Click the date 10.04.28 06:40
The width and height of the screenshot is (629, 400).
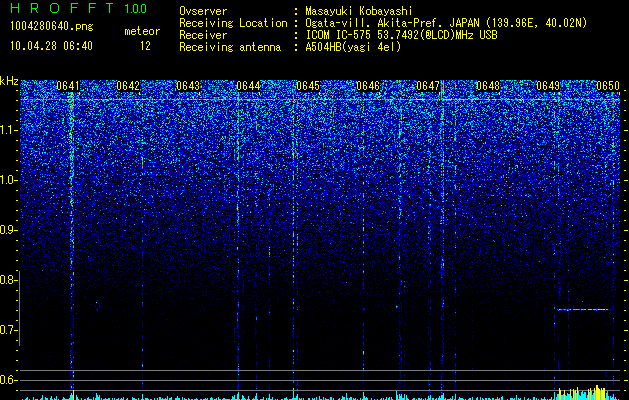pos(51,46)
